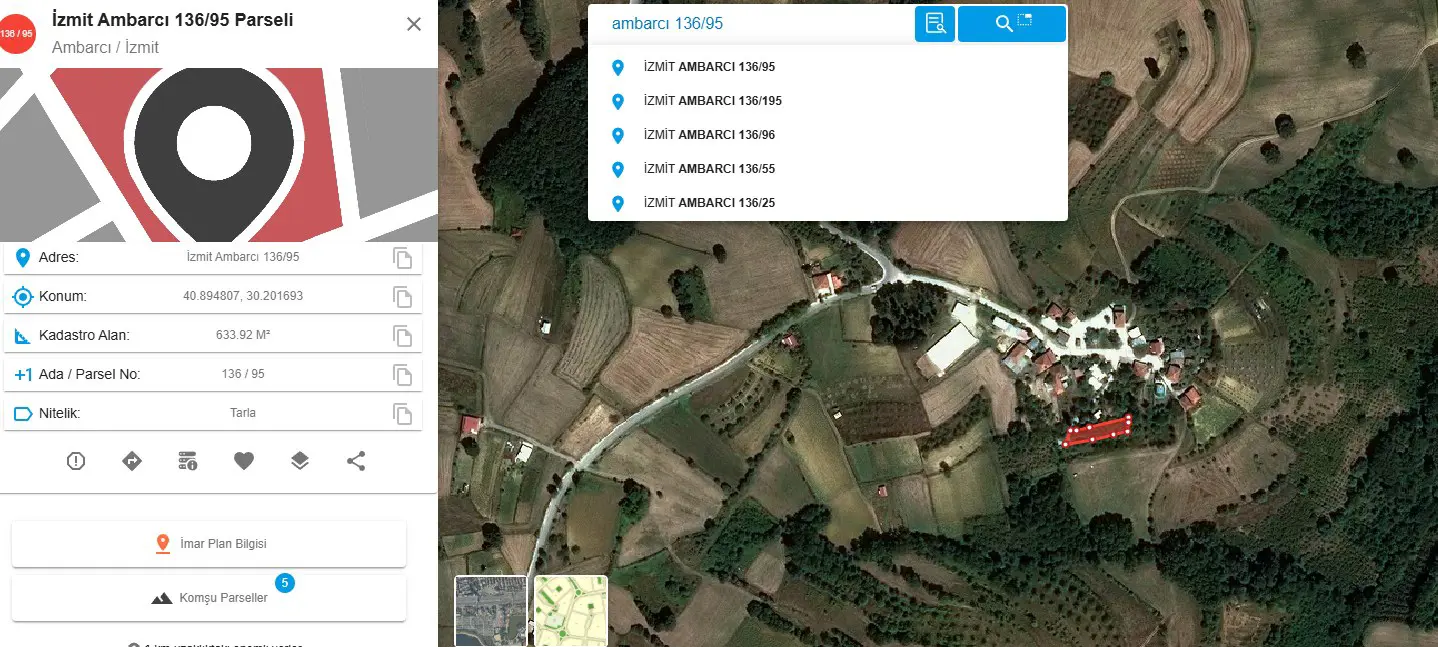Share the parcel using share icon
The width and height of the screenshot is (1438, 647).
click(x=356, y=461)
